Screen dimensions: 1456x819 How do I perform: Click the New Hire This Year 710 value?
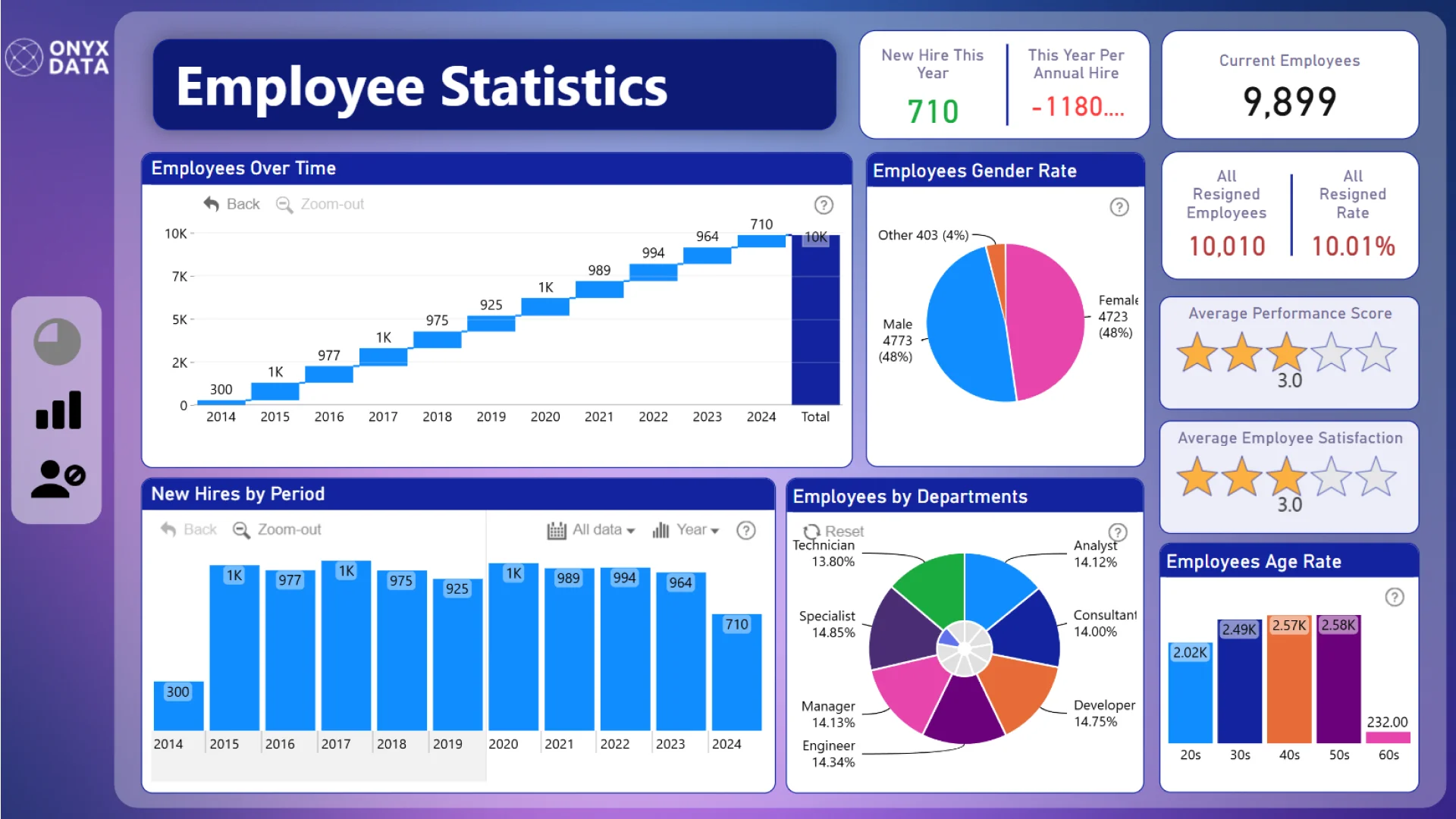[933, 111]
